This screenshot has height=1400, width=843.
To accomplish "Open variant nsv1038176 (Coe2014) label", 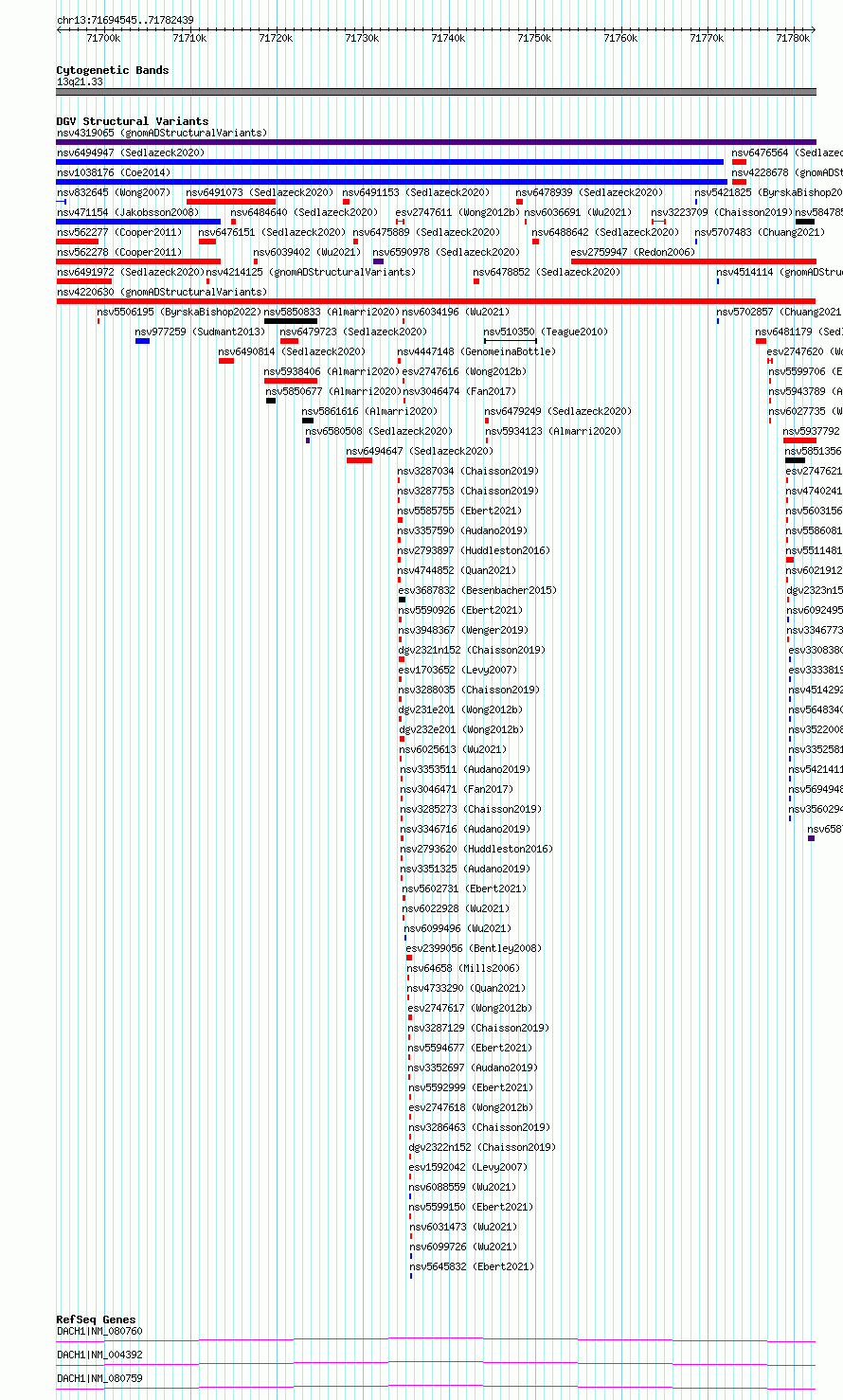I will point(114,172).
